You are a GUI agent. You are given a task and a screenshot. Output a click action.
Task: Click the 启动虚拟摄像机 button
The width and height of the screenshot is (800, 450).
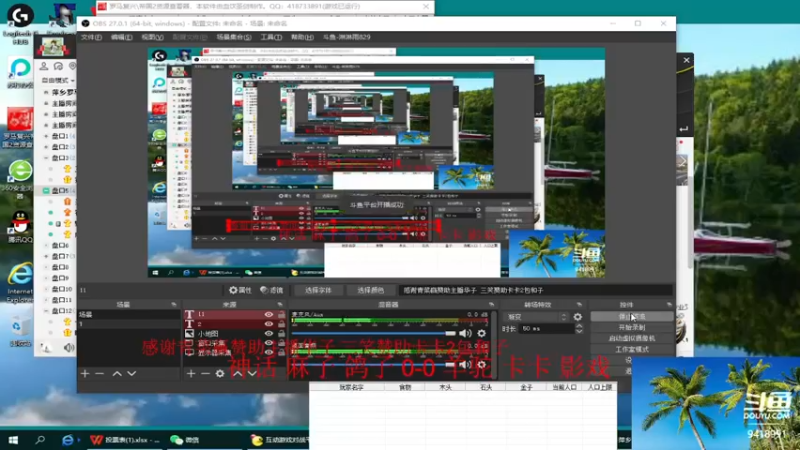[632, 338]
